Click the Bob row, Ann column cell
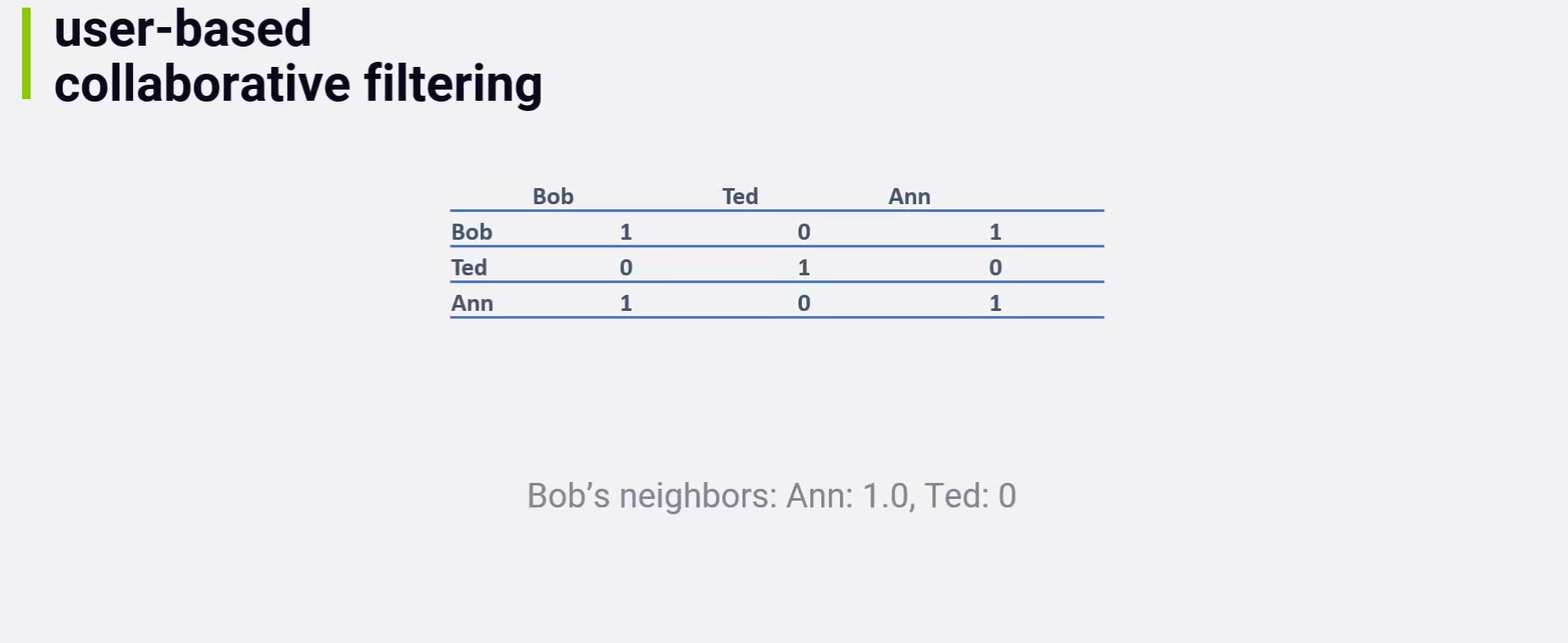Image resolution: width=1568 pixels, height=643 pixels. coord(995,232)
